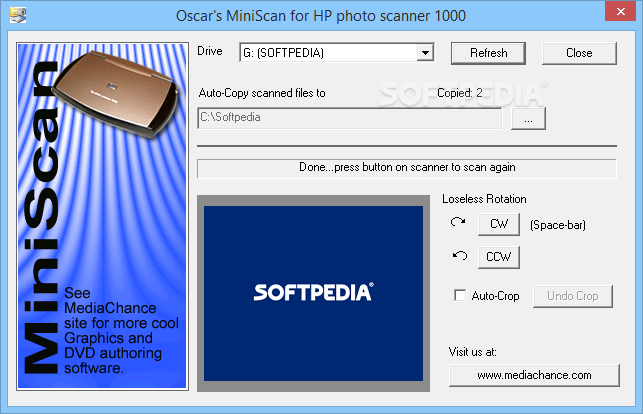Click the clockwise rotation arrow icon
This screenshot has height=414, width=643.
458,222
